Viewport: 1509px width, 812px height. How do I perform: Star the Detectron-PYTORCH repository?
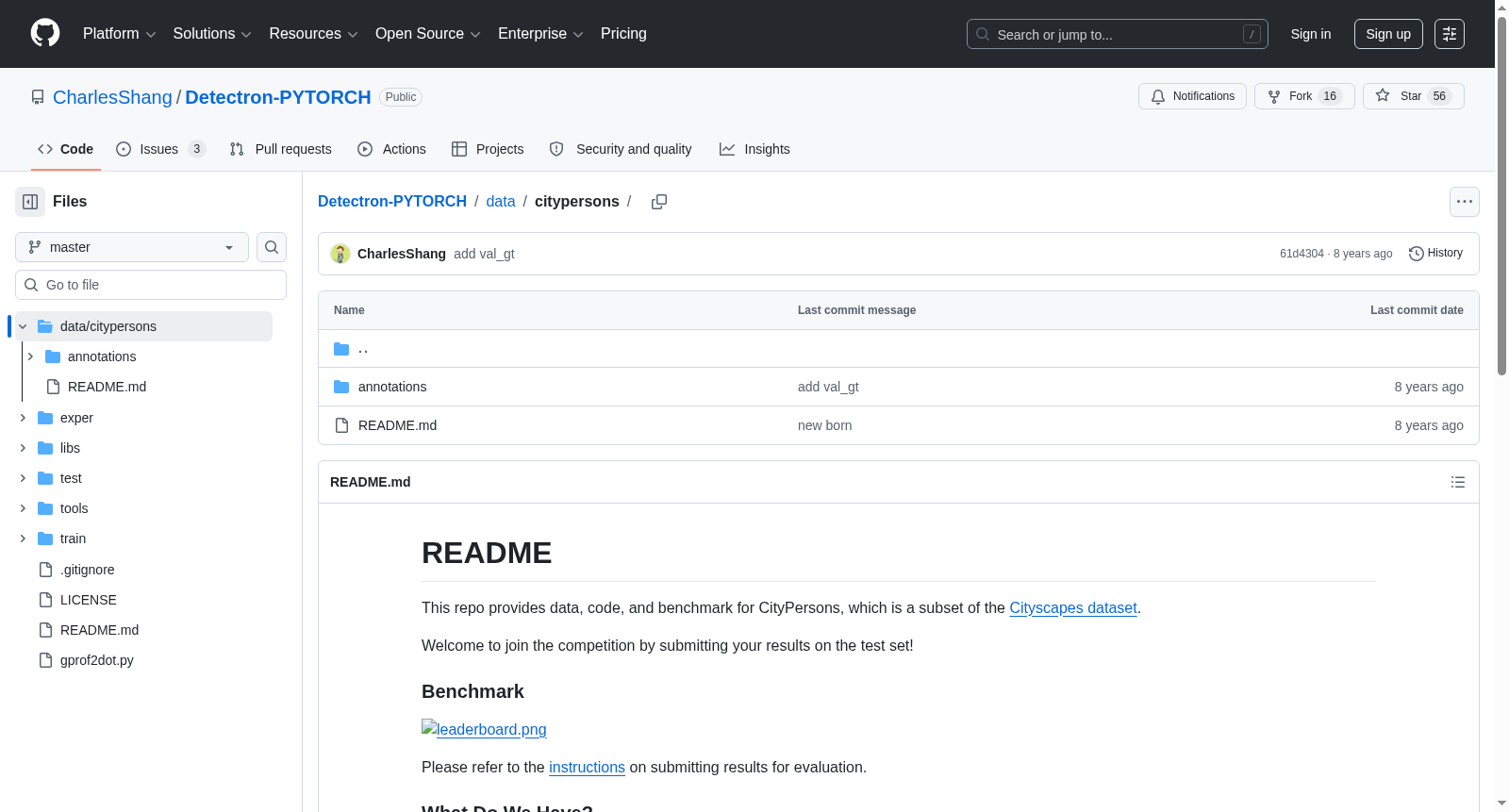coord(1414,96)
